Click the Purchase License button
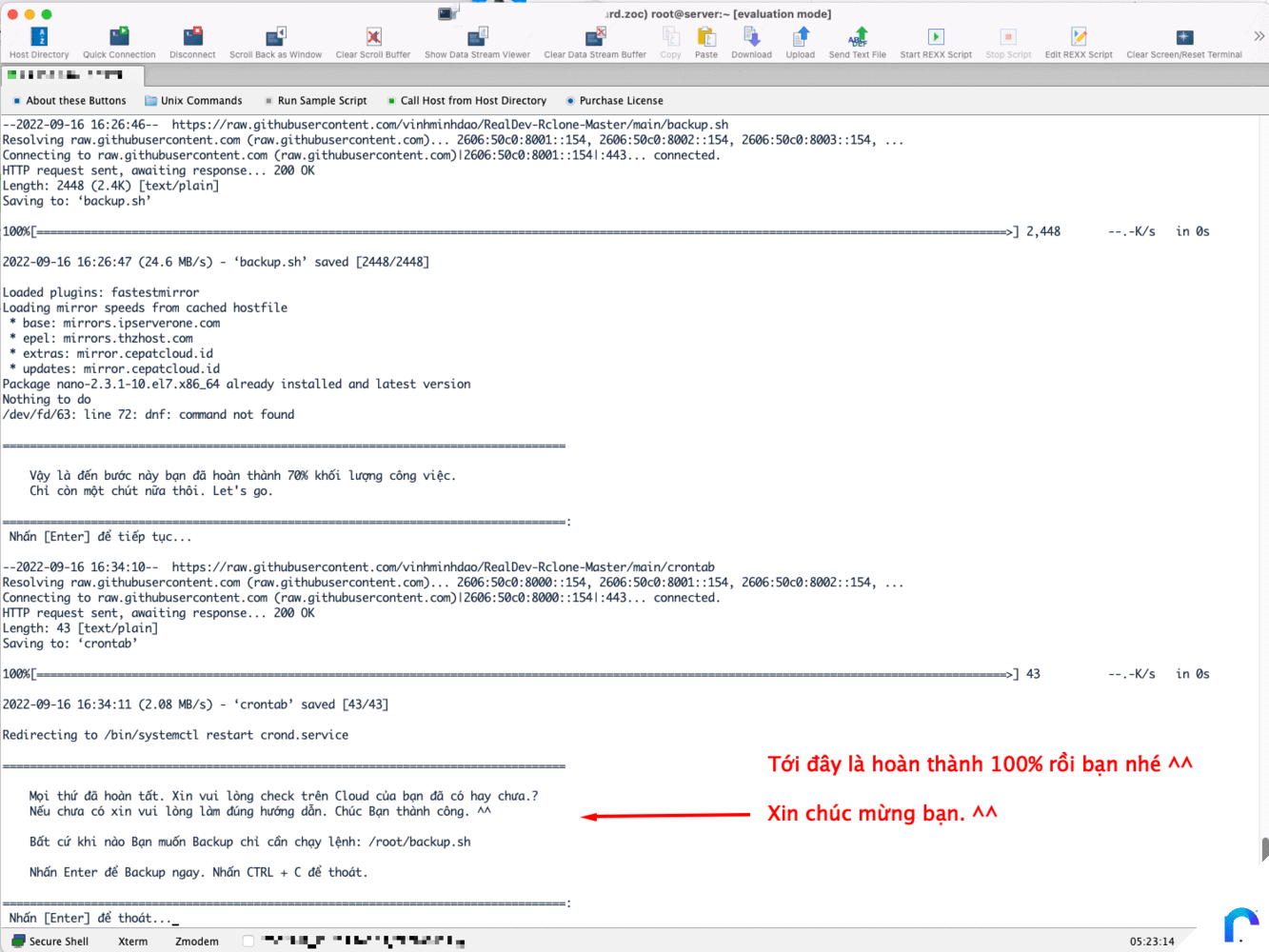 [x=614, y=101]
